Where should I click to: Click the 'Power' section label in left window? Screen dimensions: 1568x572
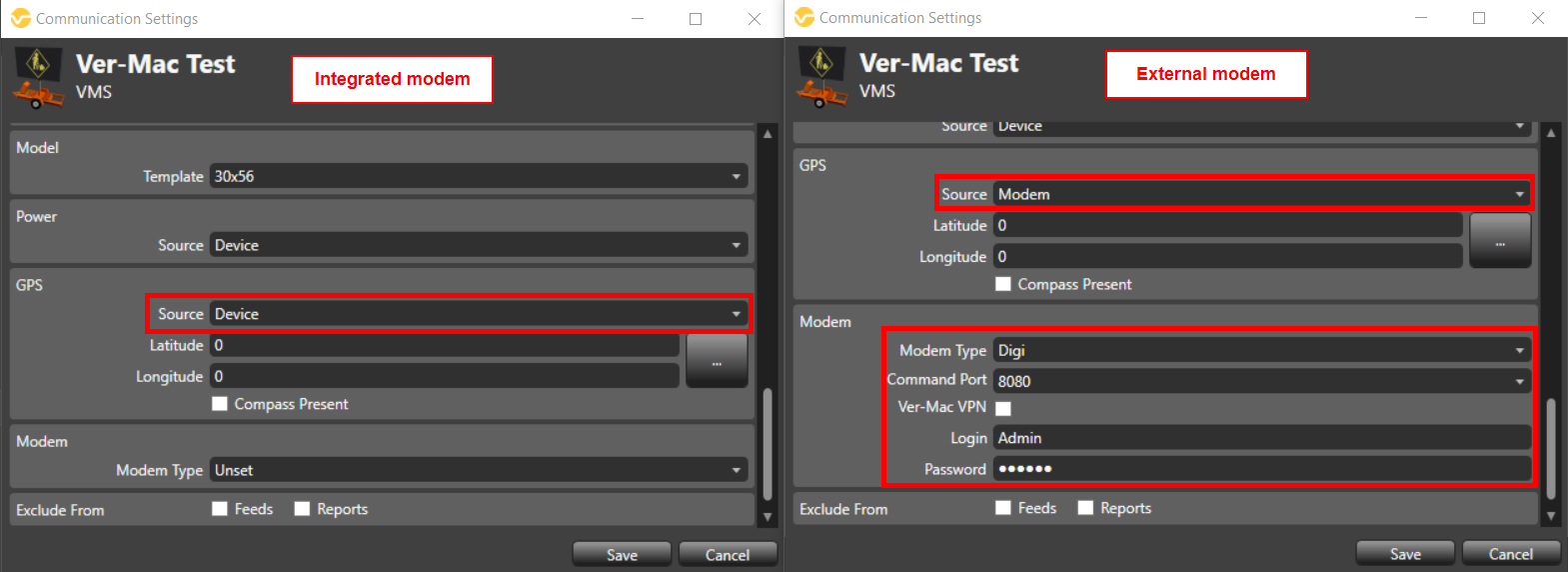pyautogui.click(x=36, y=216)
